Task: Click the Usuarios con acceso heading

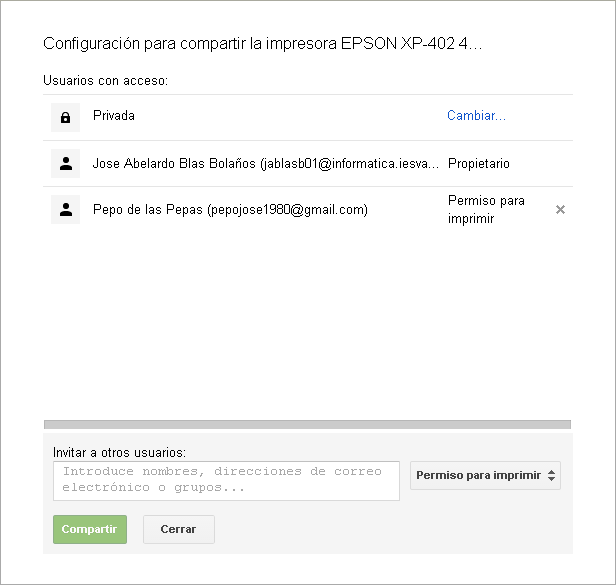Action: click(105, 79)
